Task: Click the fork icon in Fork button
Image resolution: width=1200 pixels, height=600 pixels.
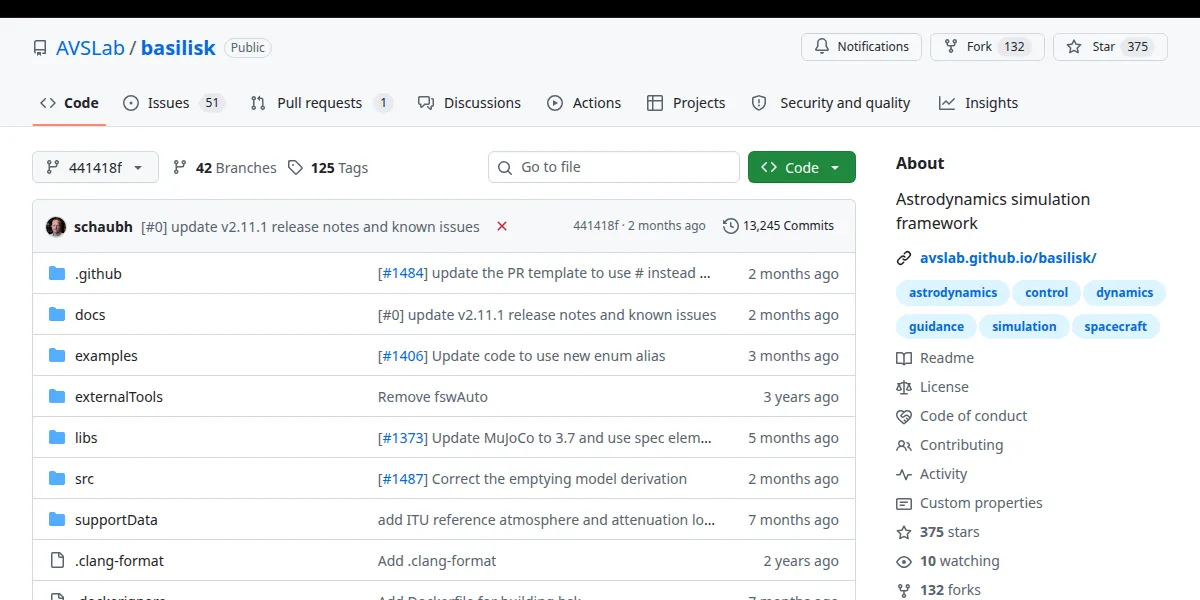Action: click(951, 47)
